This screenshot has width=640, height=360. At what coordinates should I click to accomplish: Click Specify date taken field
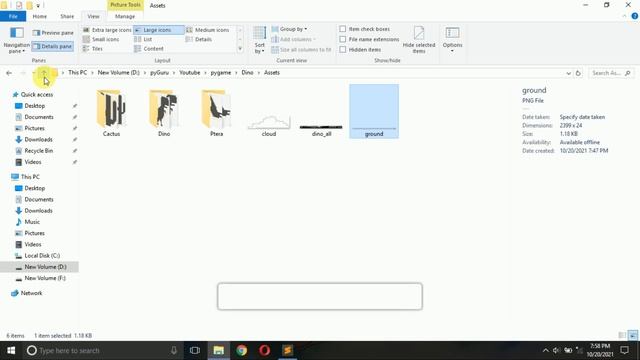tap(582, 117)
